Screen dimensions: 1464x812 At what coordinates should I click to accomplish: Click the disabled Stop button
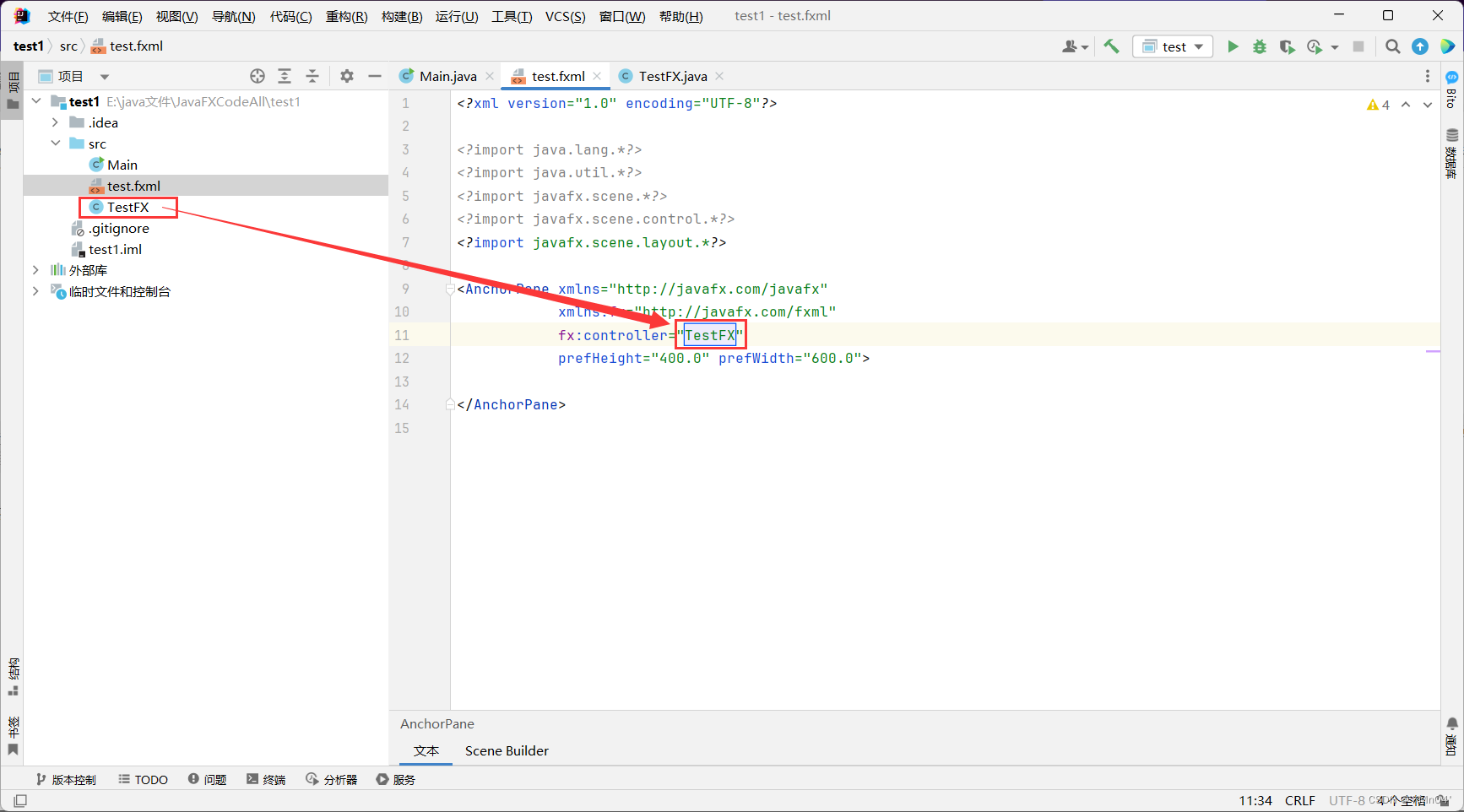pos(1358,46)
